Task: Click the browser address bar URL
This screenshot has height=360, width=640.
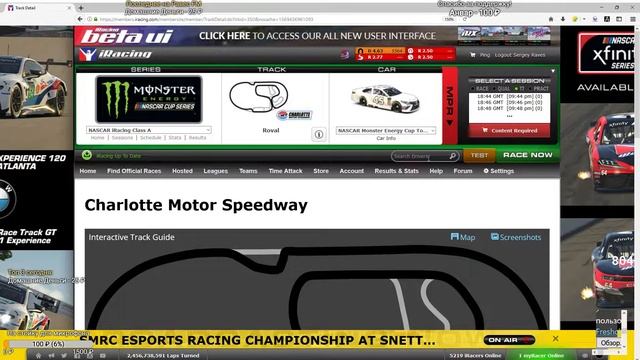Action: pyautogui.click(x=206, y=19)
